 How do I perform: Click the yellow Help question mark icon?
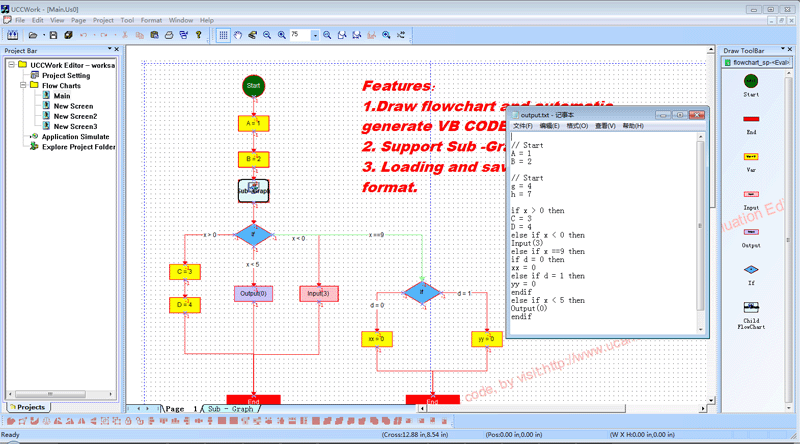click(x=198, y=35)
